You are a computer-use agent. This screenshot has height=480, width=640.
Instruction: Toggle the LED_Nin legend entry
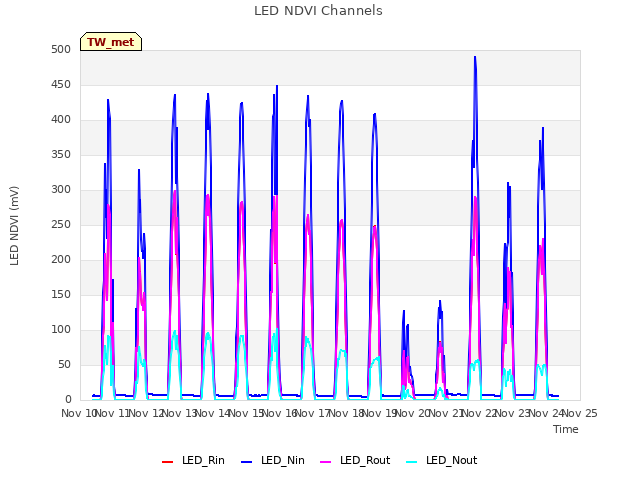[273, 460]
